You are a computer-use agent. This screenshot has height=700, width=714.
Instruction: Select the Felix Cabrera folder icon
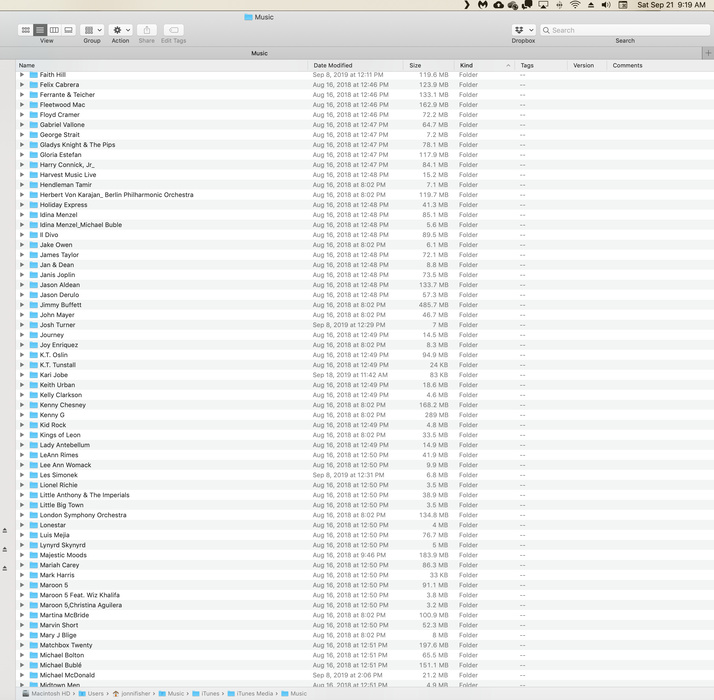pyautogui.click(x=33, y=85)
